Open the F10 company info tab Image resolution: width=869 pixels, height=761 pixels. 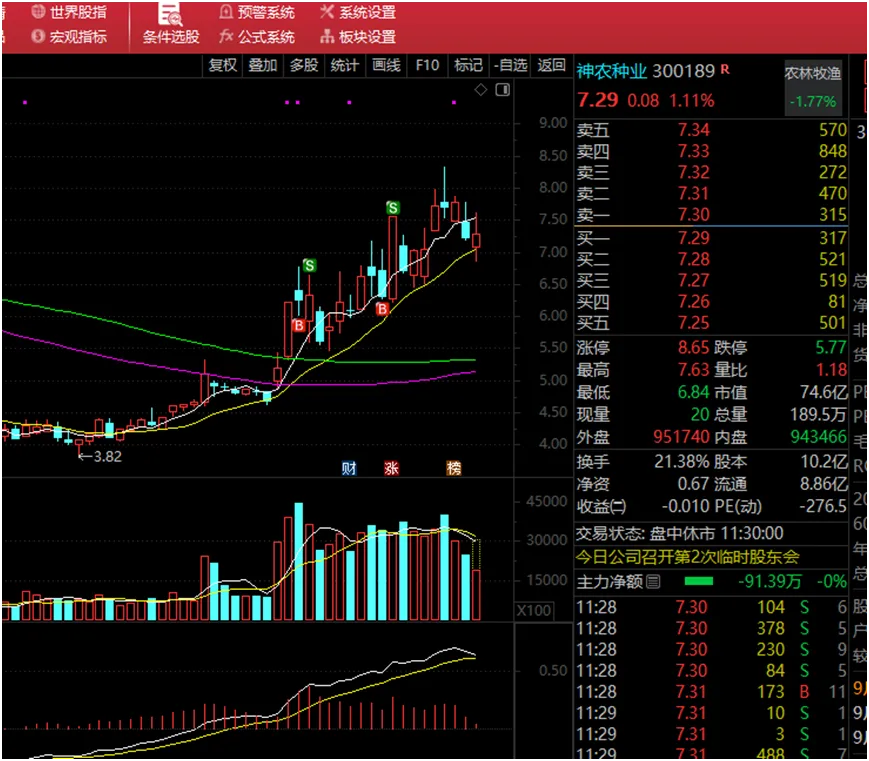point(427,65)
